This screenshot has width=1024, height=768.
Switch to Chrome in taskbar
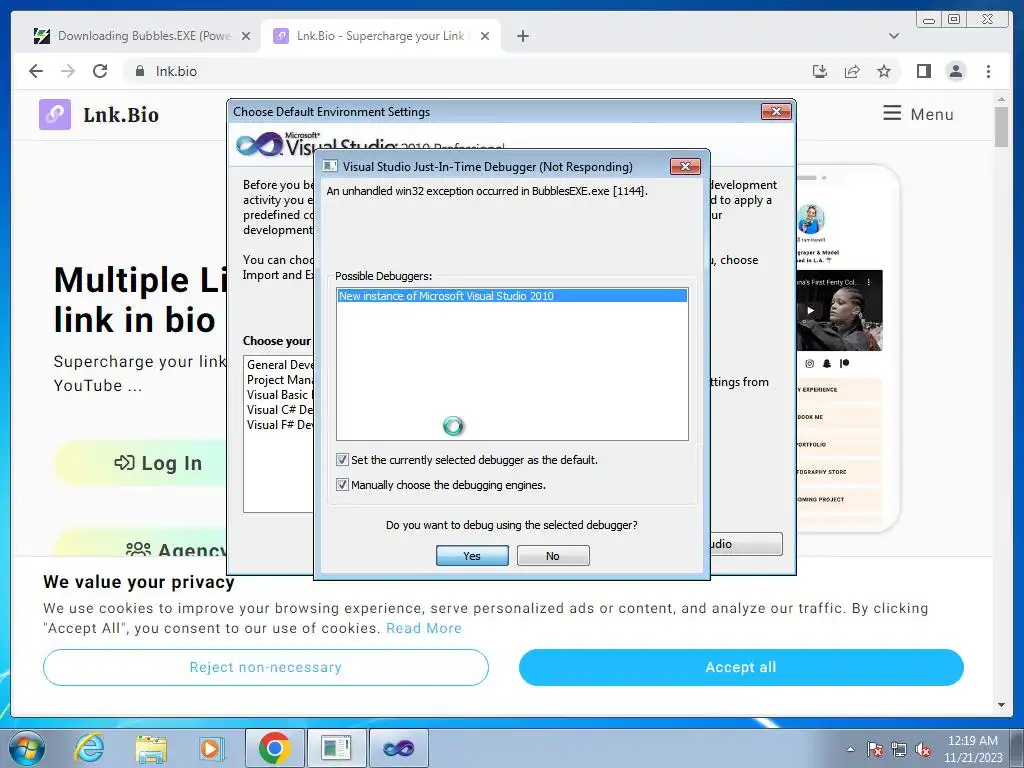pyautogui.click(x=274, y=748)
